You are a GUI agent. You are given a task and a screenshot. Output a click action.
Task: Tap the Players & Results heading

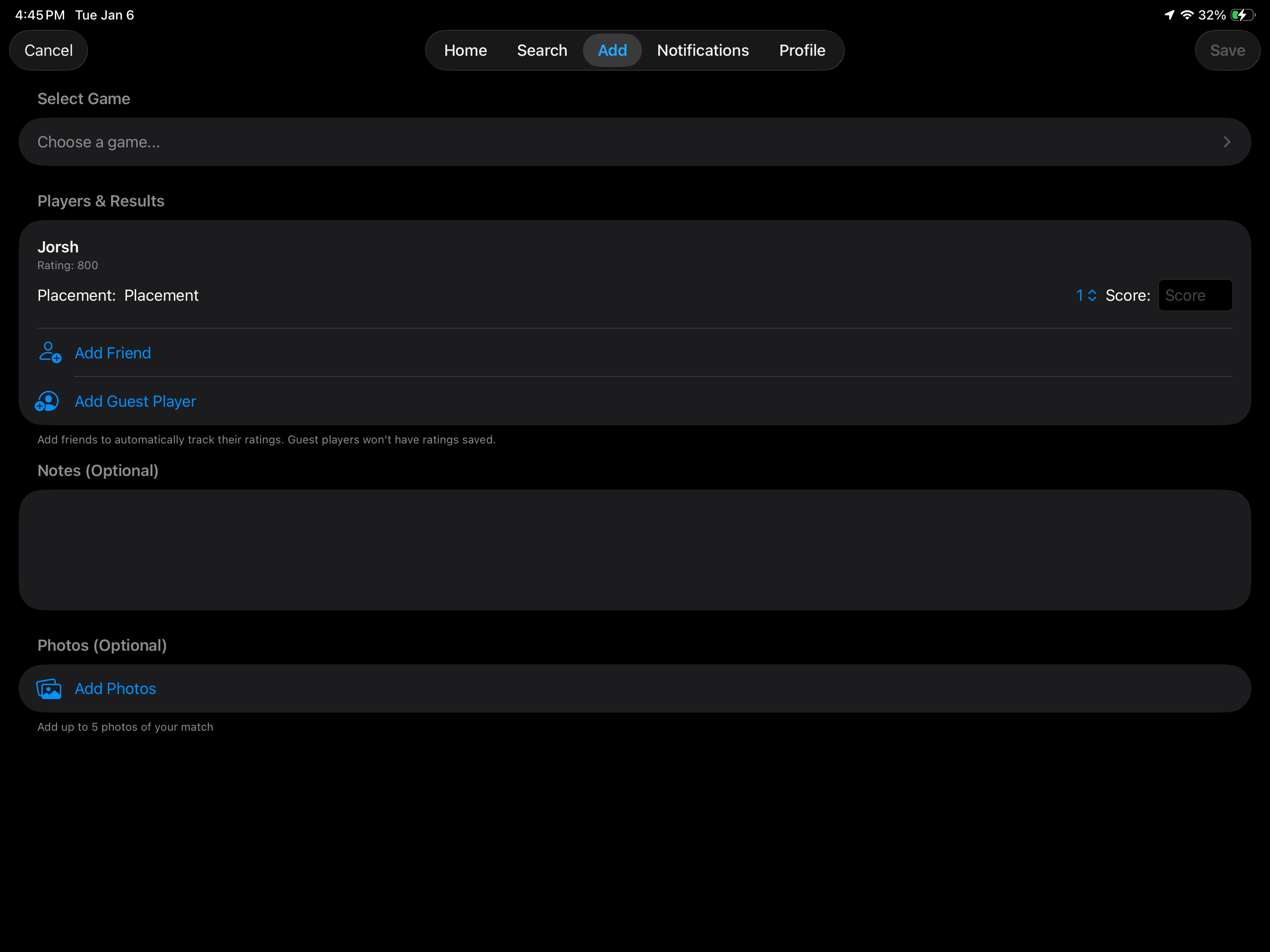pos(101,201)
